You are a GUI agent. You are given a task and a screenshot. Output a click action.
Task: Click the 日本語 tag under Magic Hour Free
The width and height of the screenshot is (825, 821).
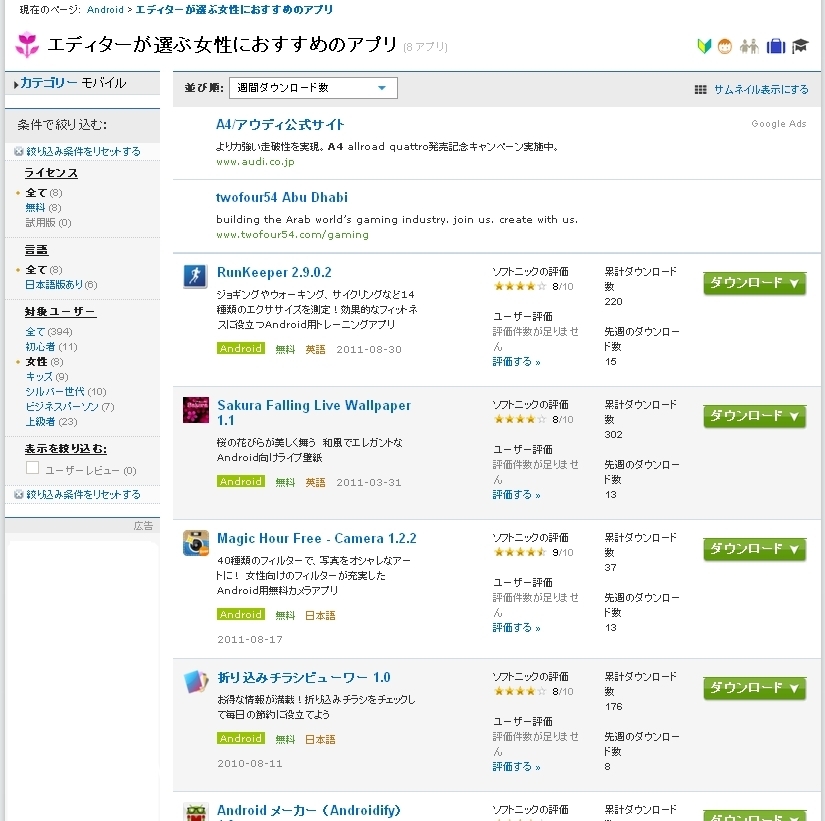[x=320, y=615]
